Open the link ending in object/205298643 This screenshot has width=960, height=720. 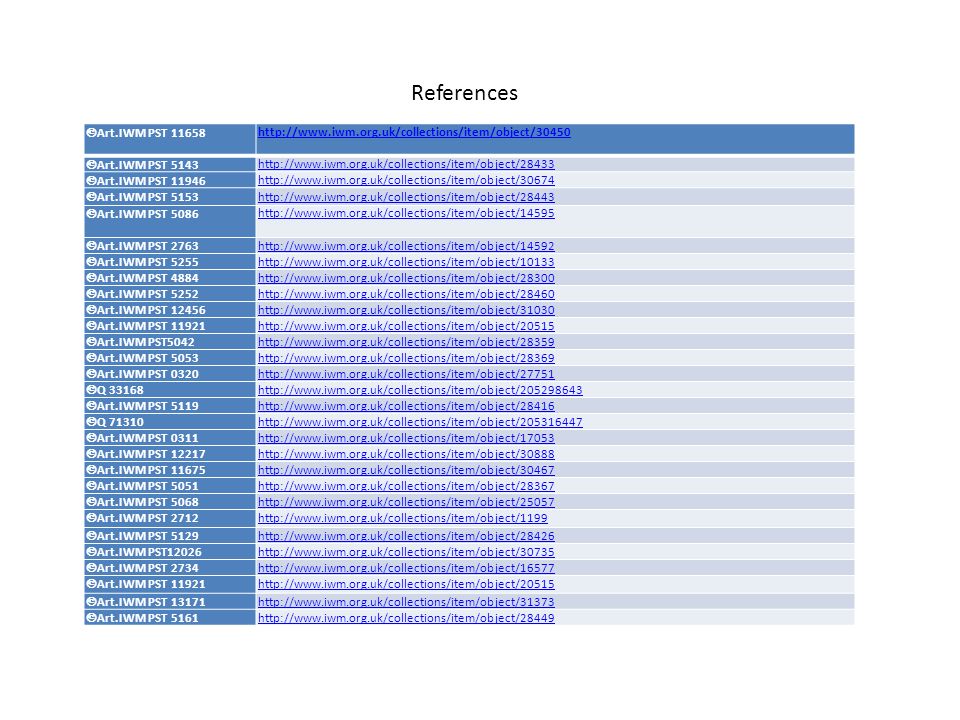(x=420, y=390)
